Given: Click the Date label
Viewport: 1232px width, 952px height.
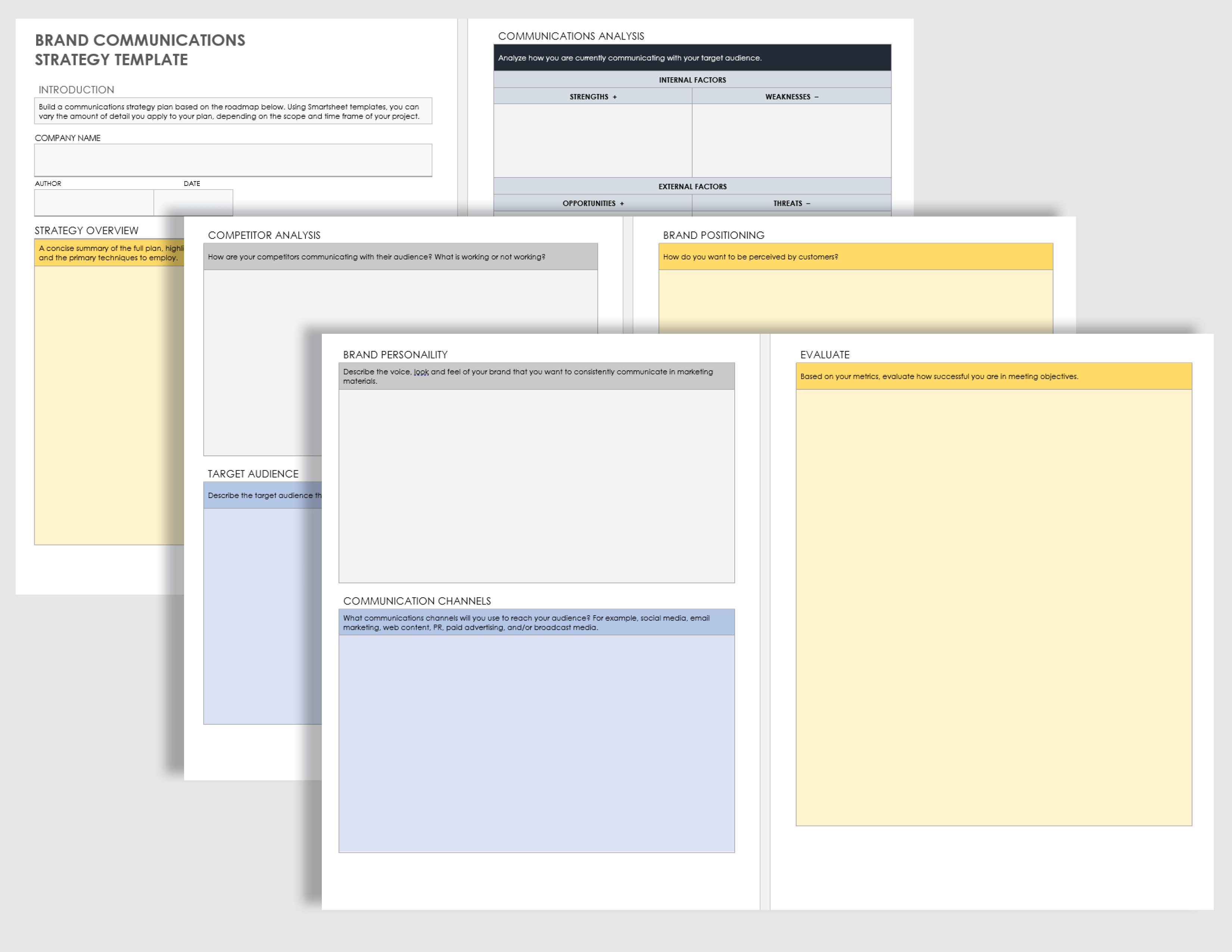Looking at the screenshot, I should point(192,183).
